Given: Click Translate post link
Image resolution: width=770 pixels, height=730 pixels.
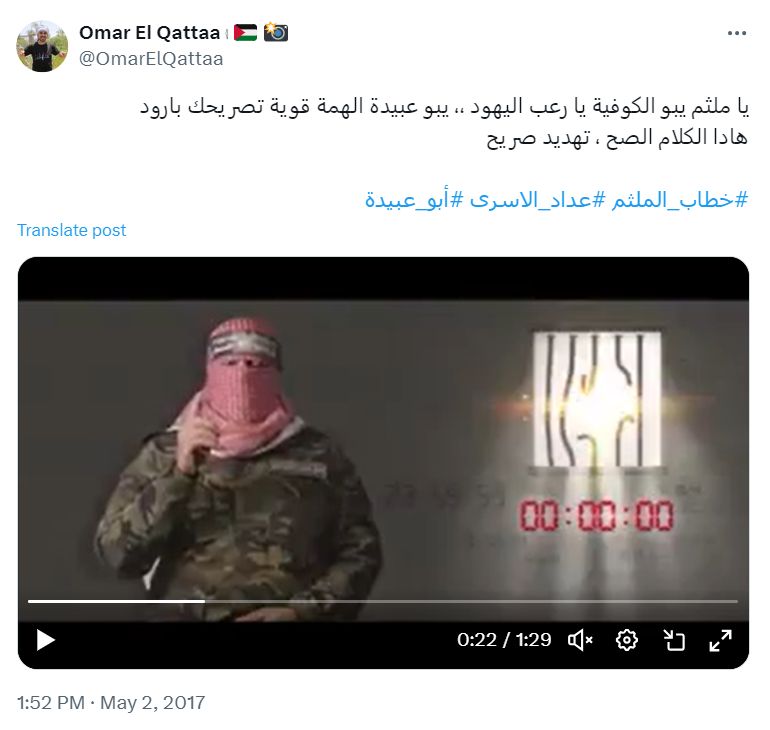Looking at the screenshot, I should 72,230.
